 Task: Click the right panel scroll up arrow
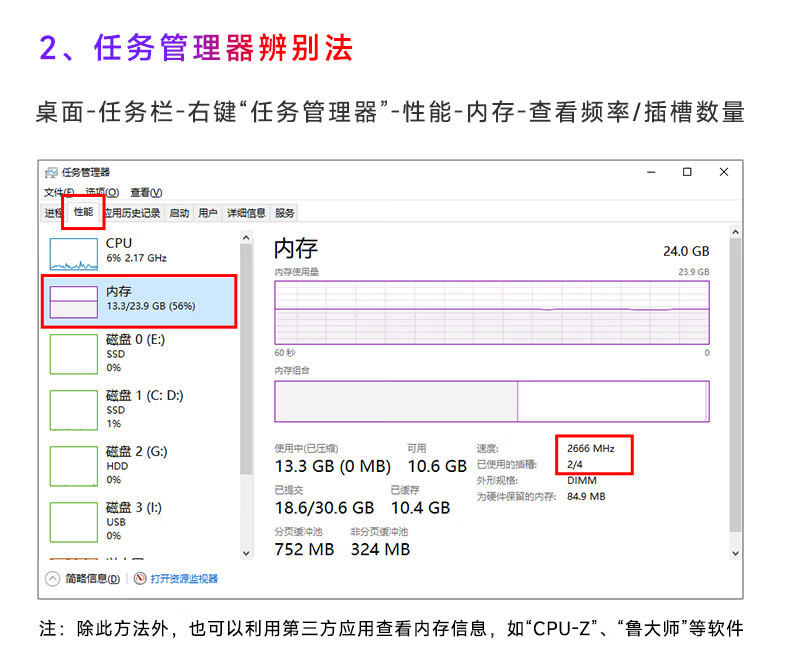click(x=735, y=232)
